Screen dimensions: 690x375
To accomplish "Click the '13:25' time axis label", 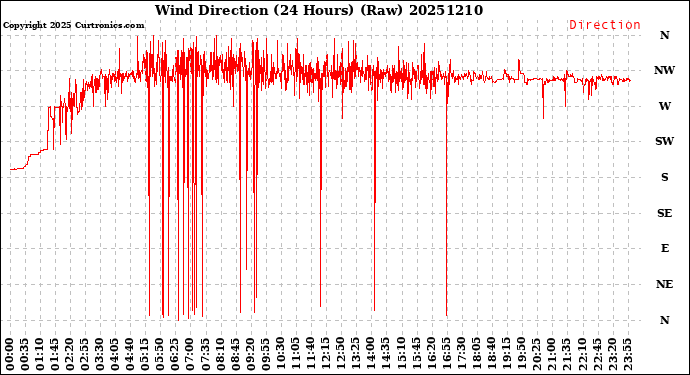I will [356, 354].
